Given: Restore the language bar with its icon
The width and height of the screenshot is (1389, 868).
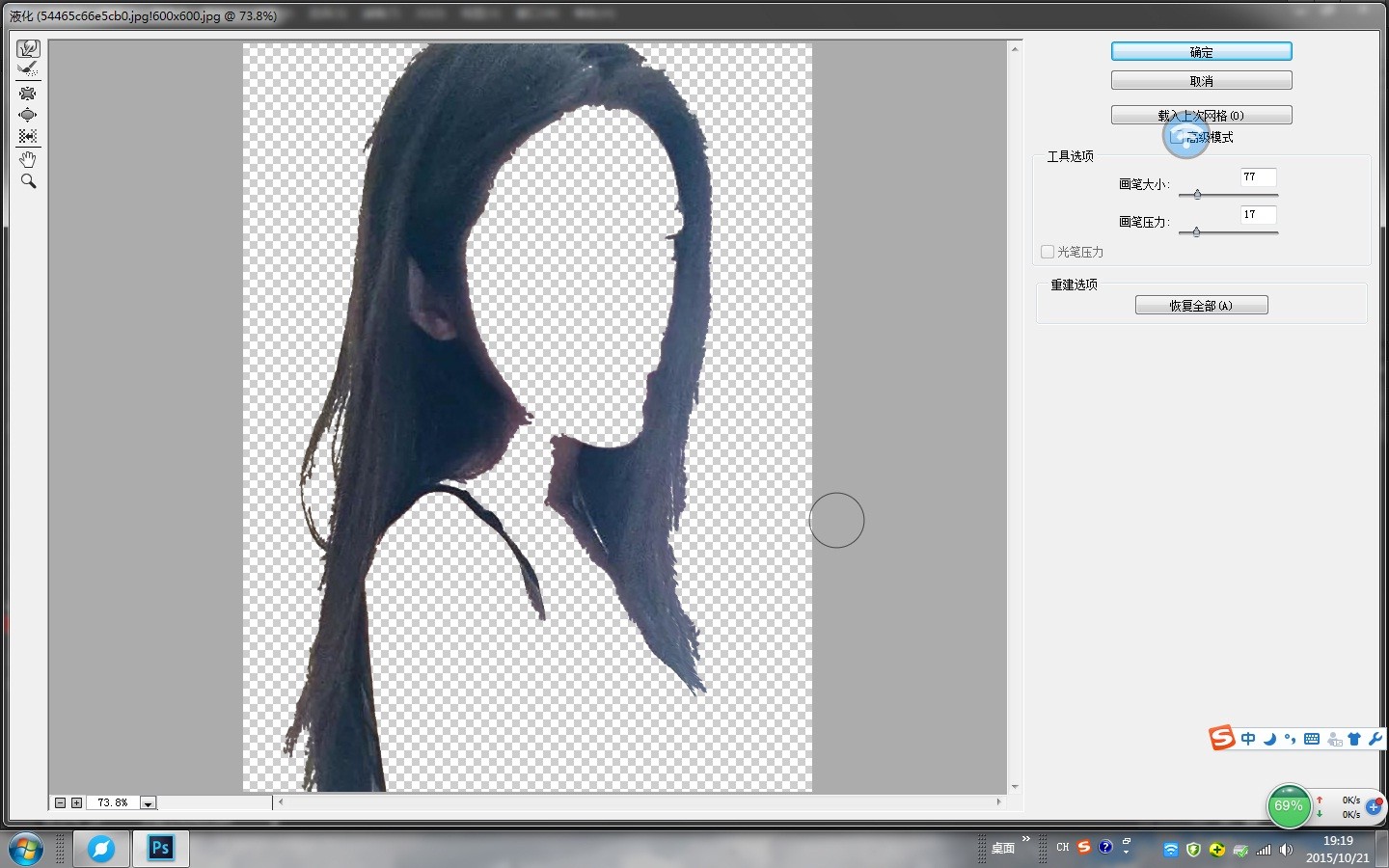Looking at the screenshot, I should (x=1127, y=842).
